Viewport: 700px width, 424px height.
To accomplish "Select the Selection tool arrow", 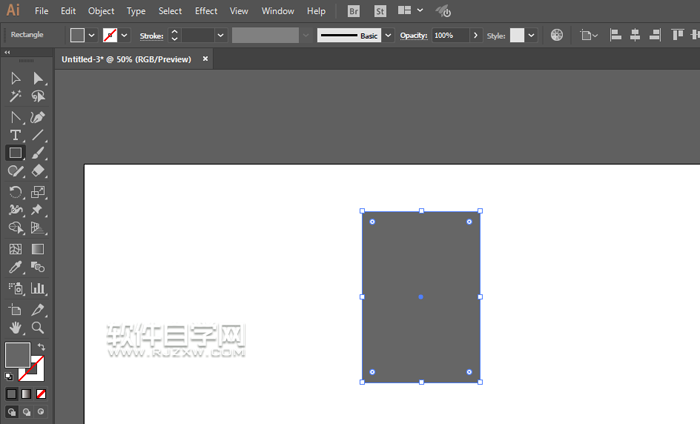I will click(16, 78).
